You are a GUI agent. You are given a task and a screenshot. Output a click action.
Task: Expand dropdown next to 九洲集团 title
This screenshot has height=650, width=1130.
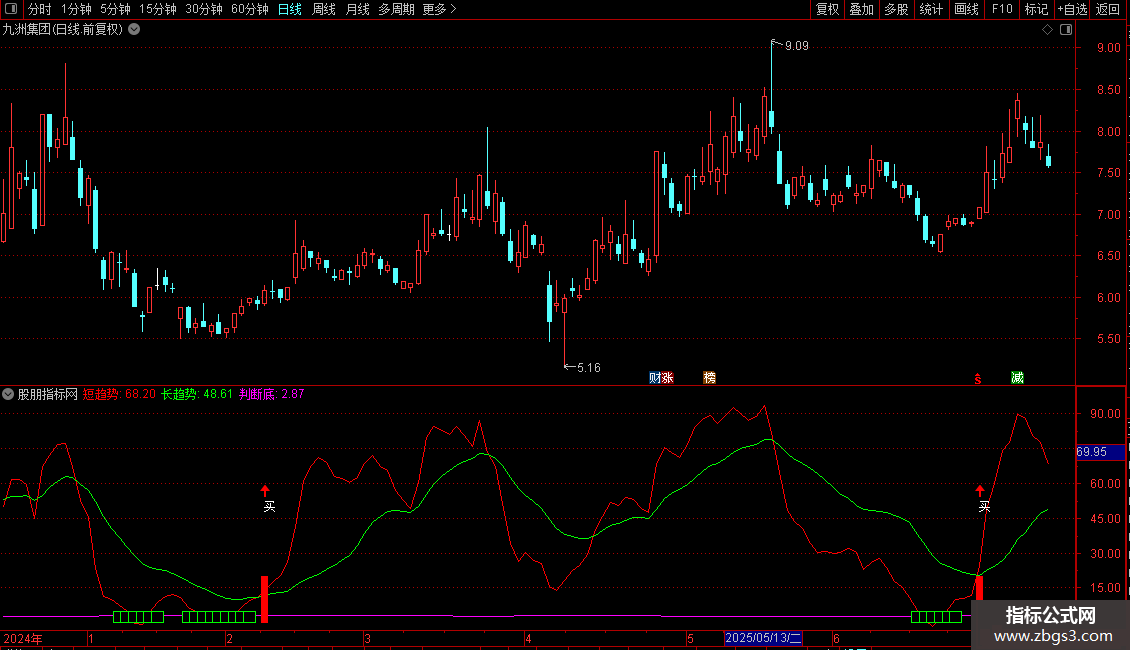pyautogui.click(x=134, y=30)
